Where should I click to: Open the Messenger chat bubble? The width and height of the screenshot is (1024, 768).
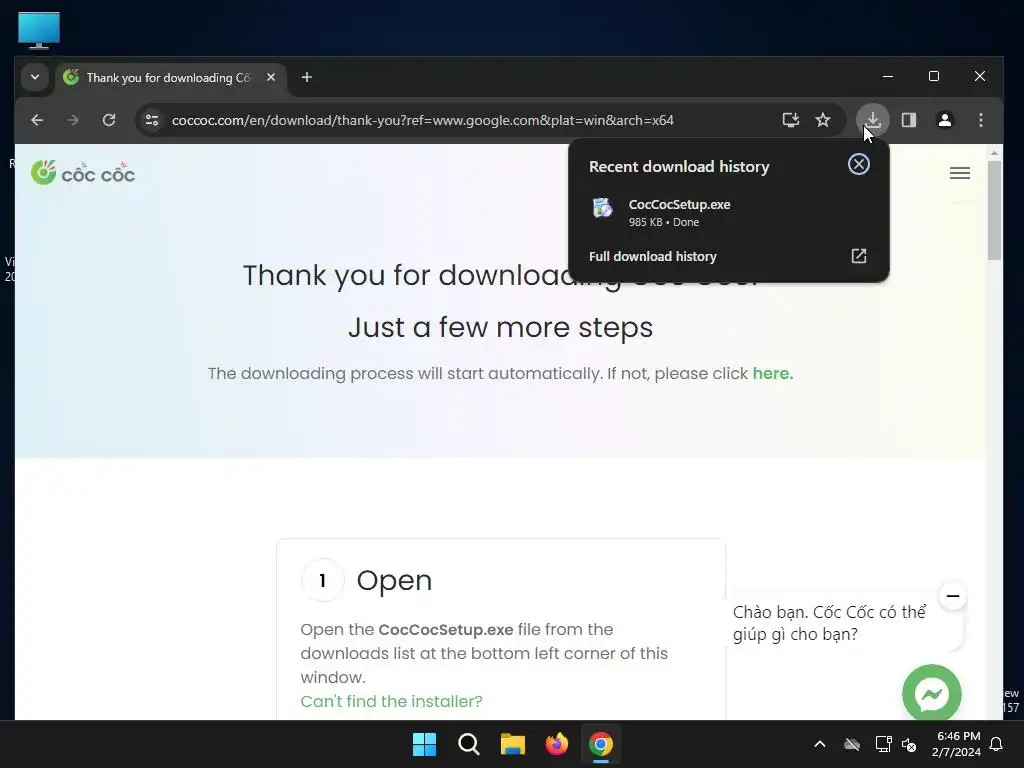(x=931, y=694)
